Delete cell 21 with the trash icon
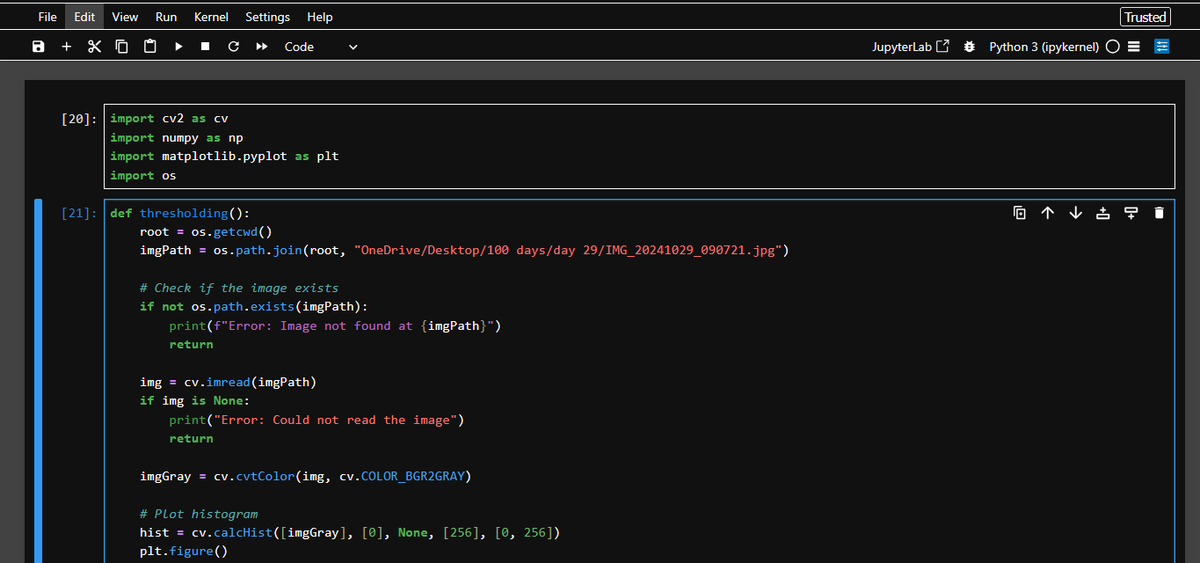The height and width of the screenshot is (563, 1200). [1159, 212]
